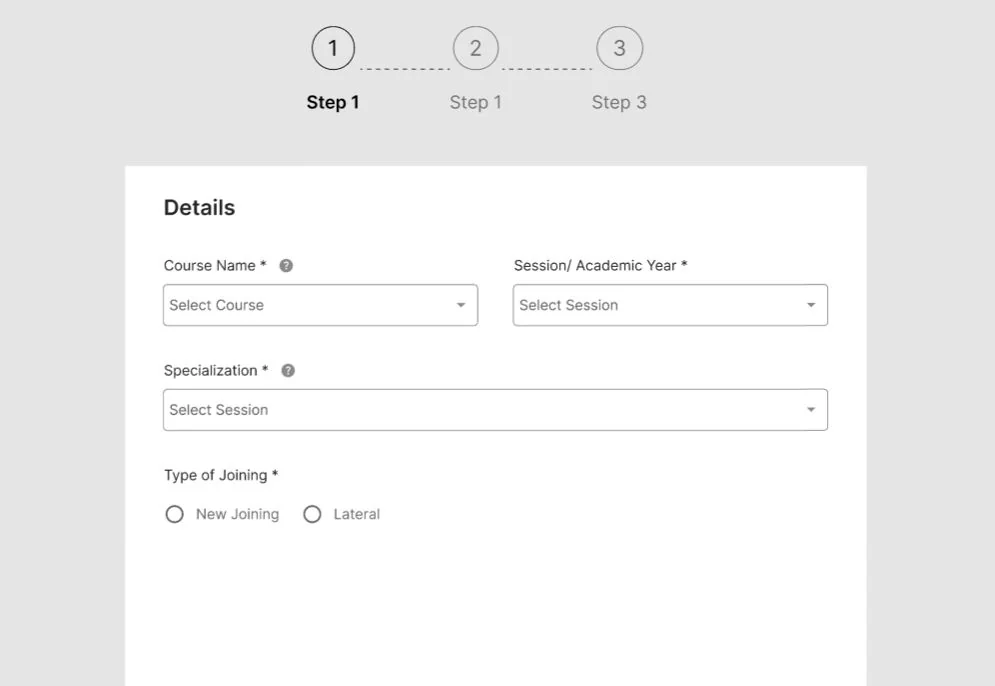Click the Step 3 label
Viewport: 995px width, 686px height.
pos(619,102)
